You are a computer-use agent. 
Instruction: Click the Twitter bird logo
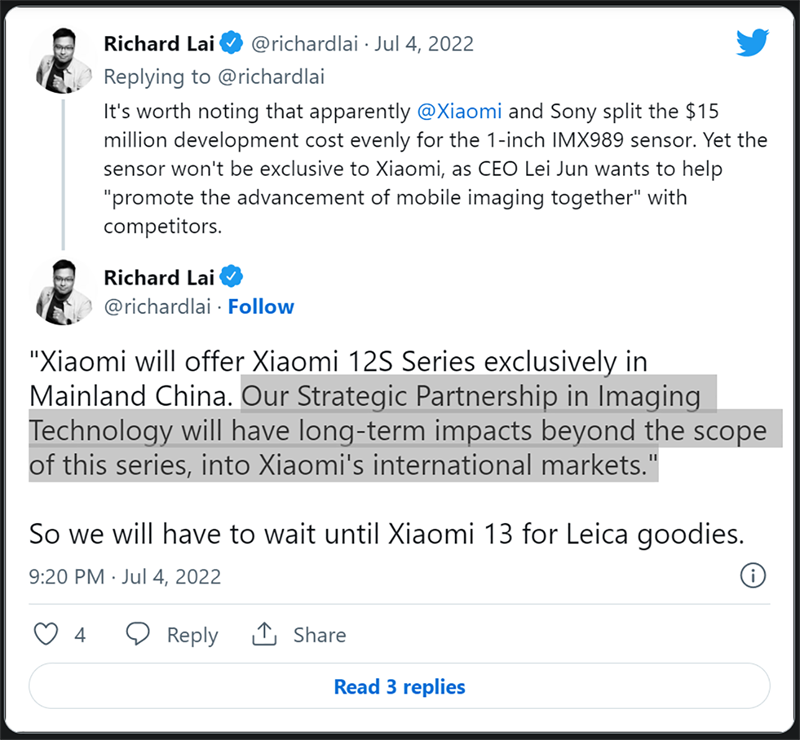click(x=752, y=42)
